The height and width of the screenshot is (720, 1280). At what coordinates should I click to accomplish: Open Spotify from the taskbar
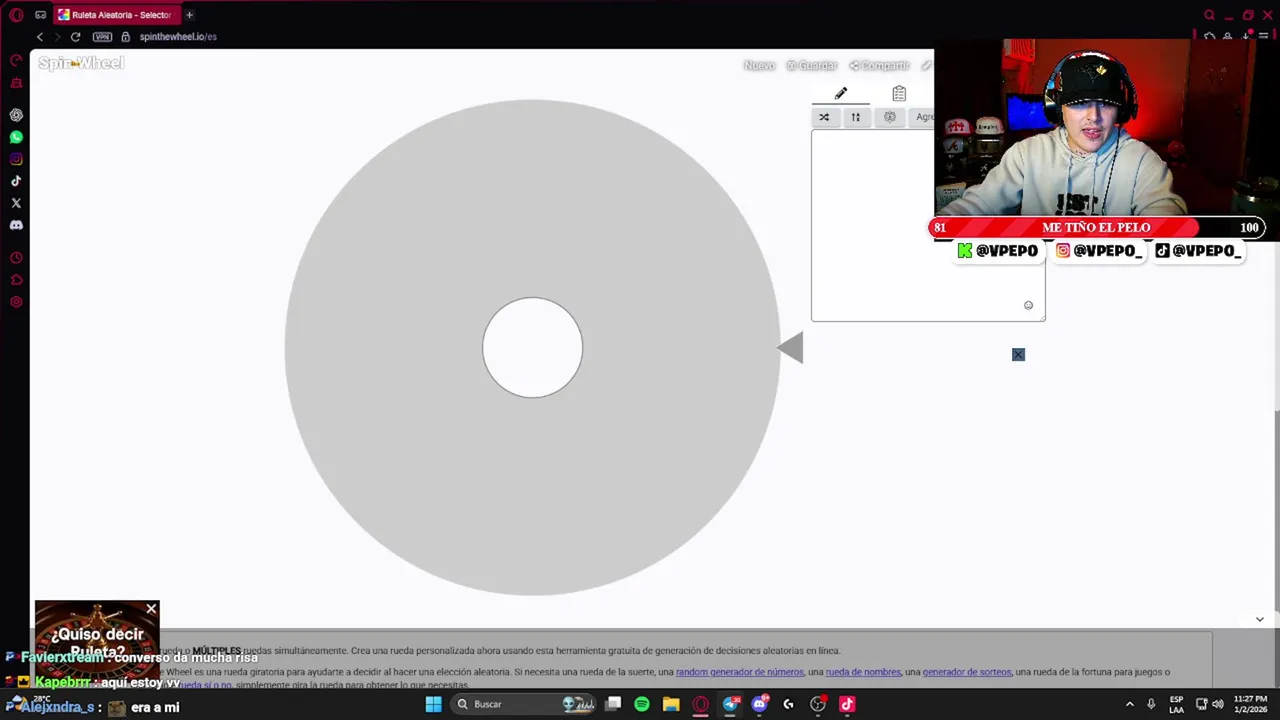(642, 704)
